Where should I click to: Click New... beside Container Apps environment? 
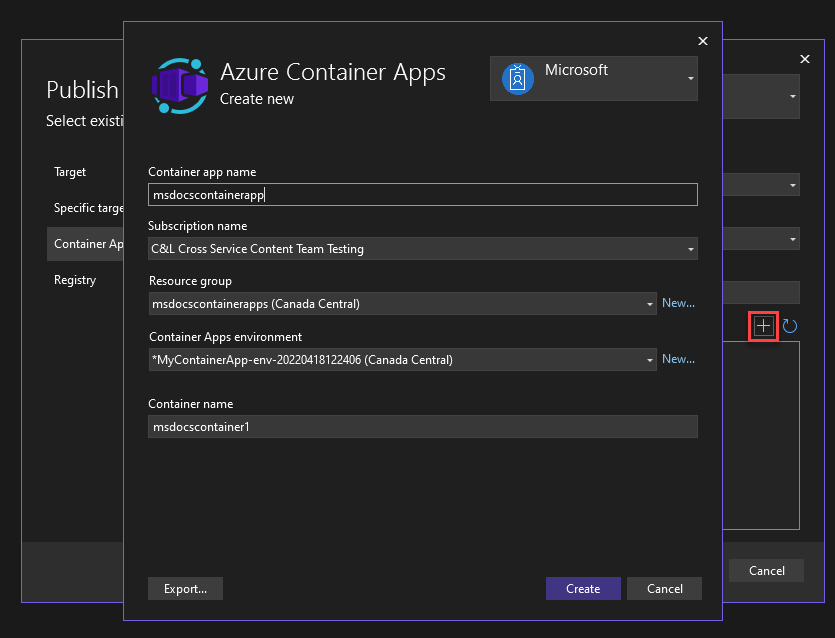(x=678, y=358)
